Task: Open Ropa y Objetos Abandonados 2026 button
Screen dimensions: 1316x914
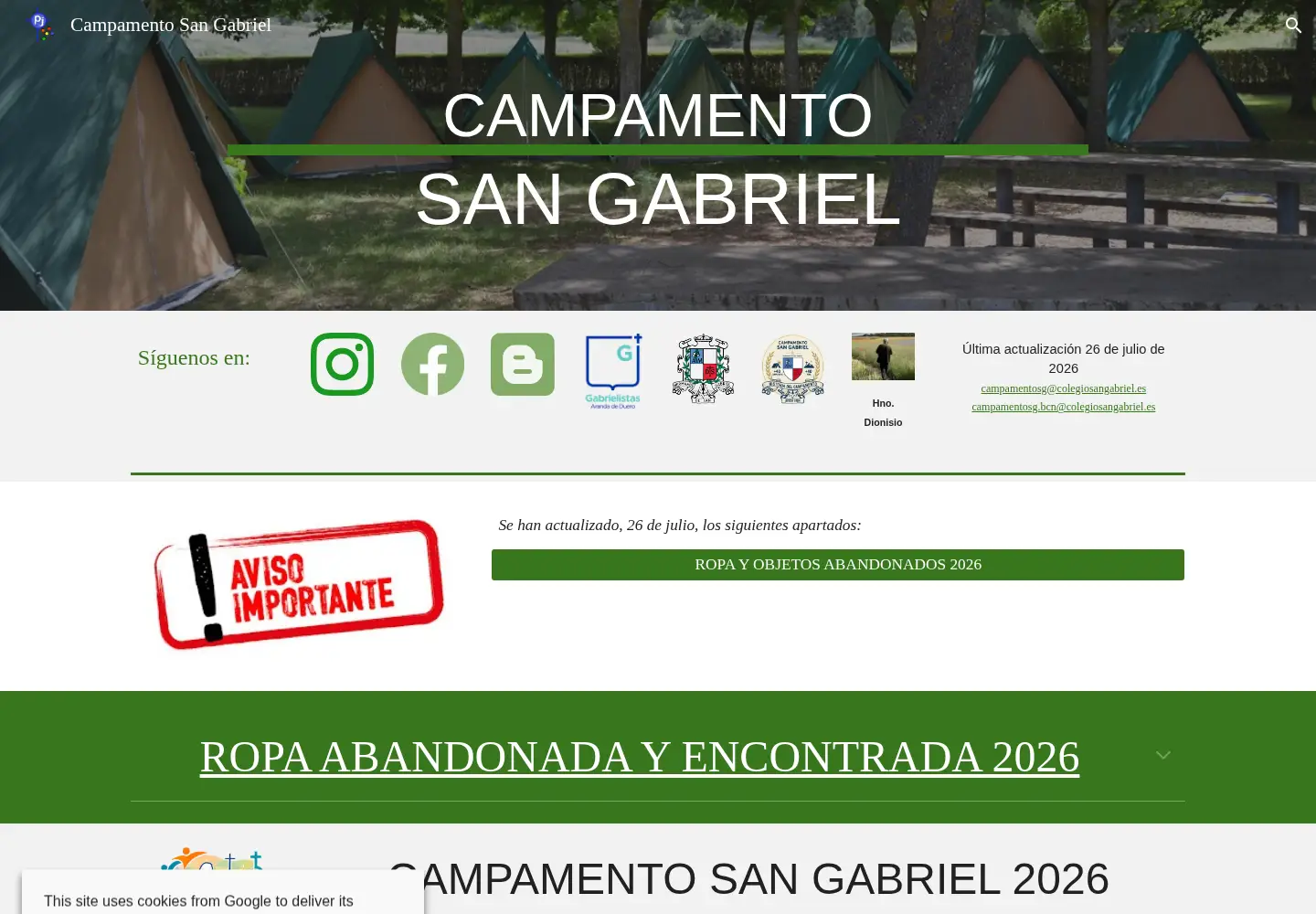Action: (838, 565)
